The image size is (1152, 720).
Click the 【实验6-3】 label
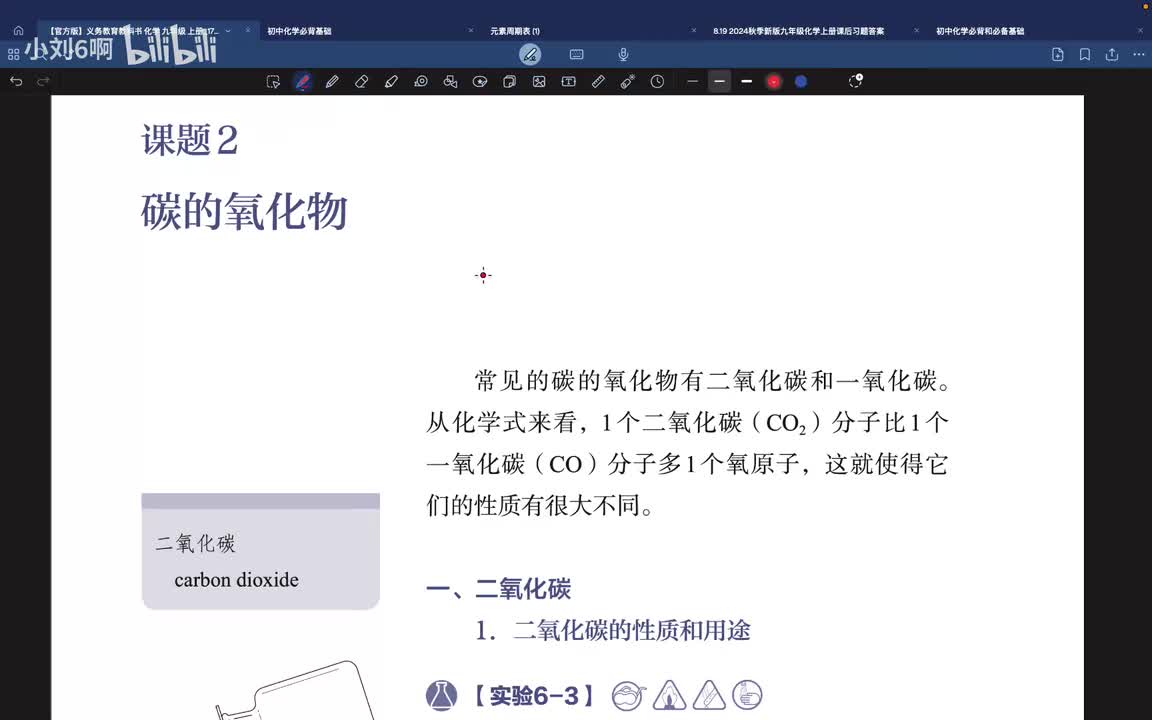(533, 696)
